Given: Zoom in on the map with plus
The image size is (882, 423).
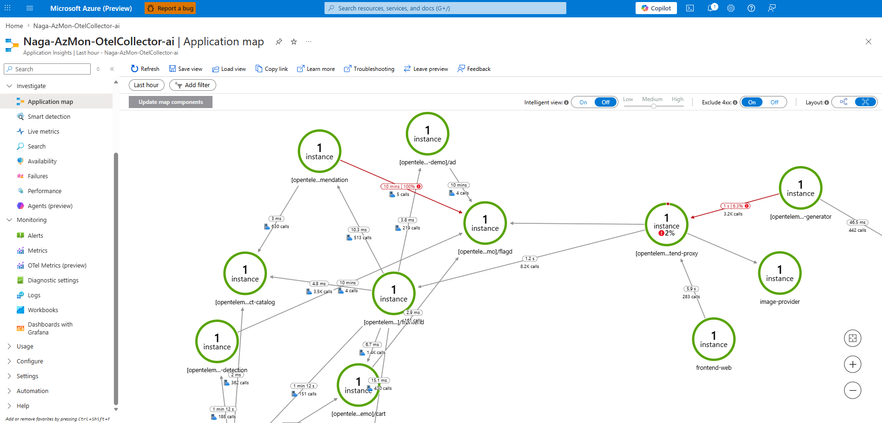Looking at the screenshot, I should click(853, 364).
